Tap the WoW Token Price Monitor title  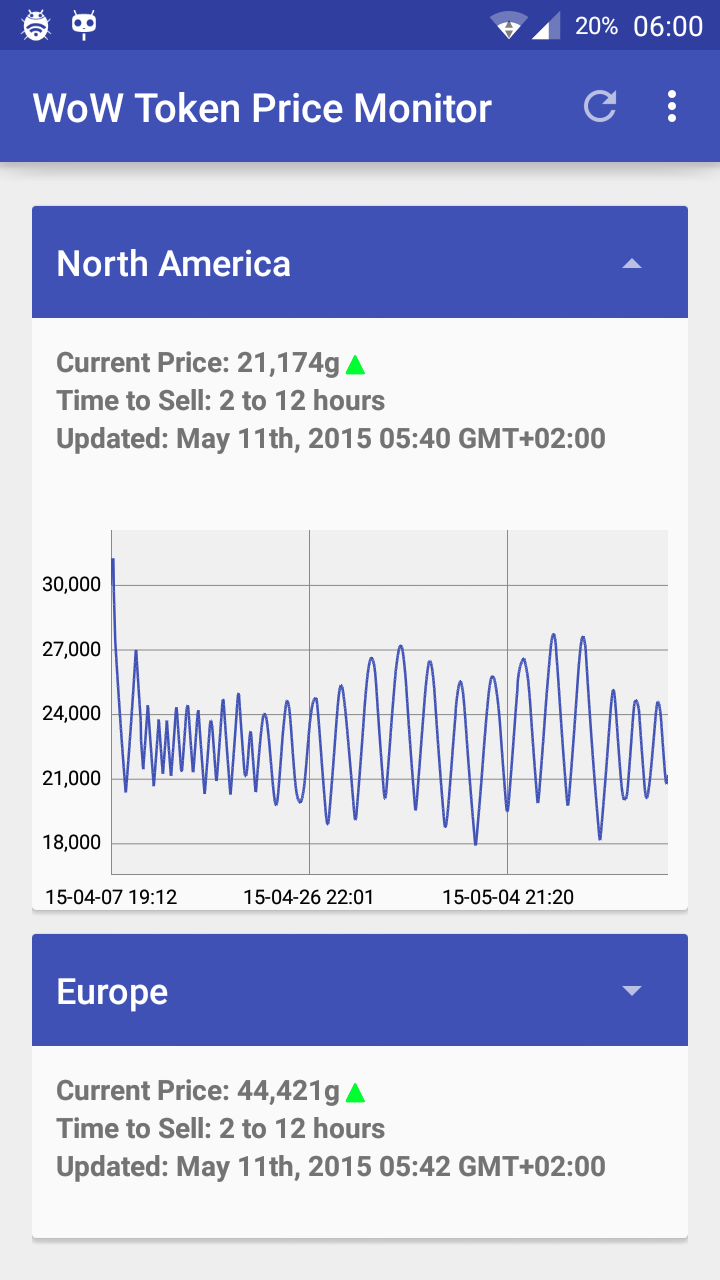tap(262, 108)
